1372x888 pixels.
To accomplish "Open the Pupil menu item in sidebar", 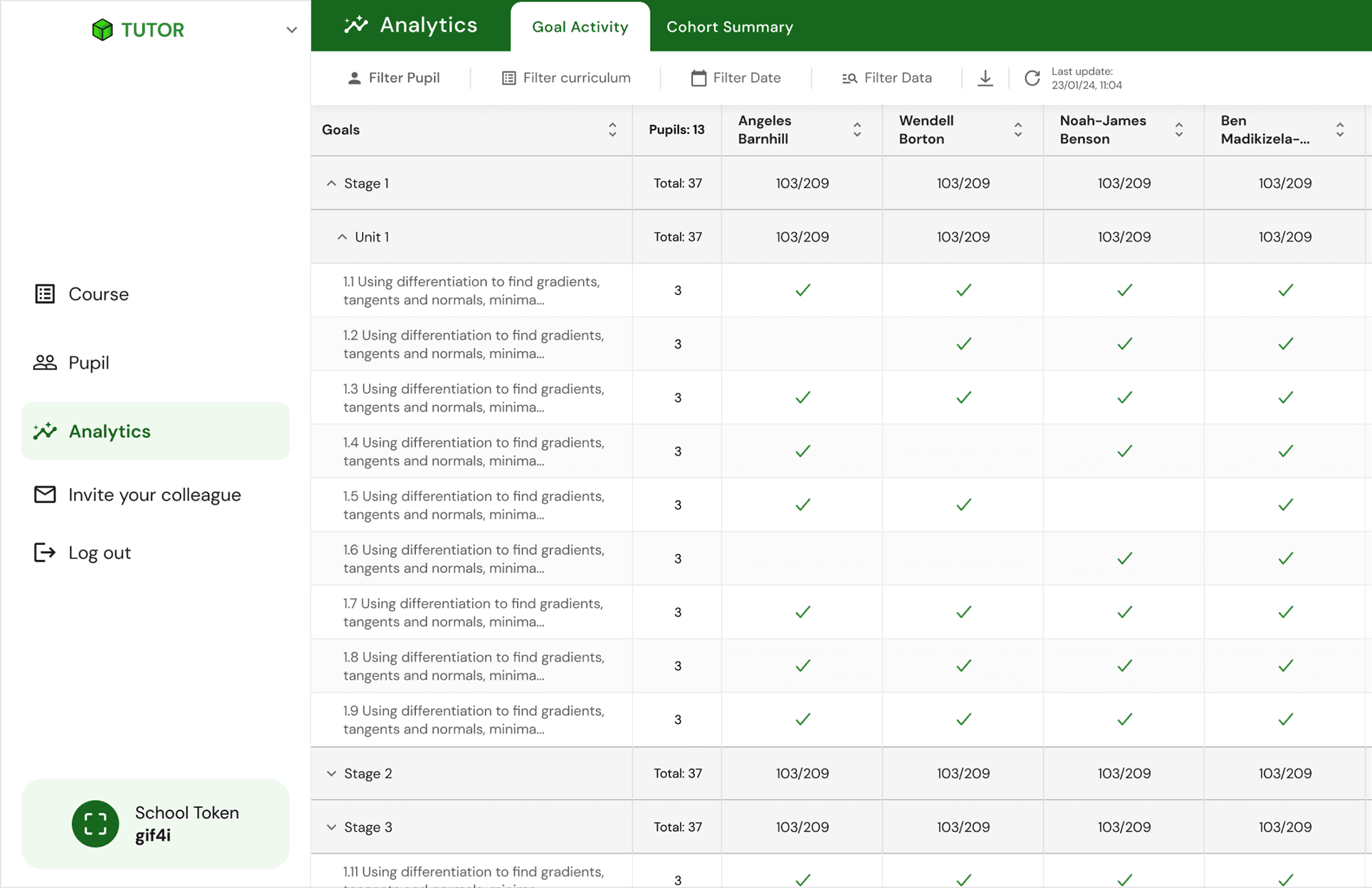I will click(88, 362).
